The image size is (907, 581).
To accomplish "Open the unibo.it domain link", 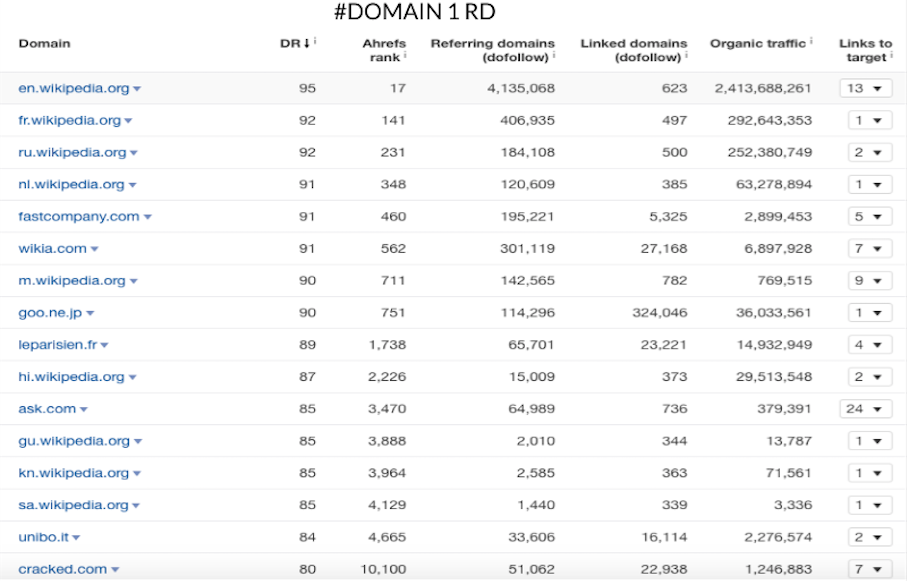I will pos(44,537).
